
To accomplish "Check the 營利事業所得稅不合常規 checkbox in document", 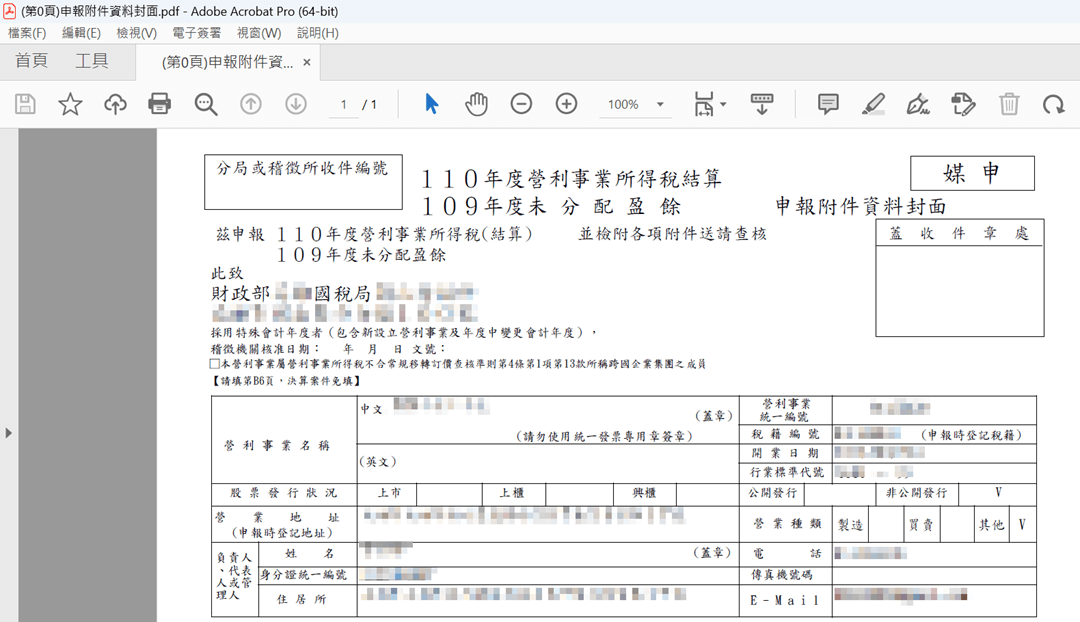I will pyautogui.click(x=215, y=364).
